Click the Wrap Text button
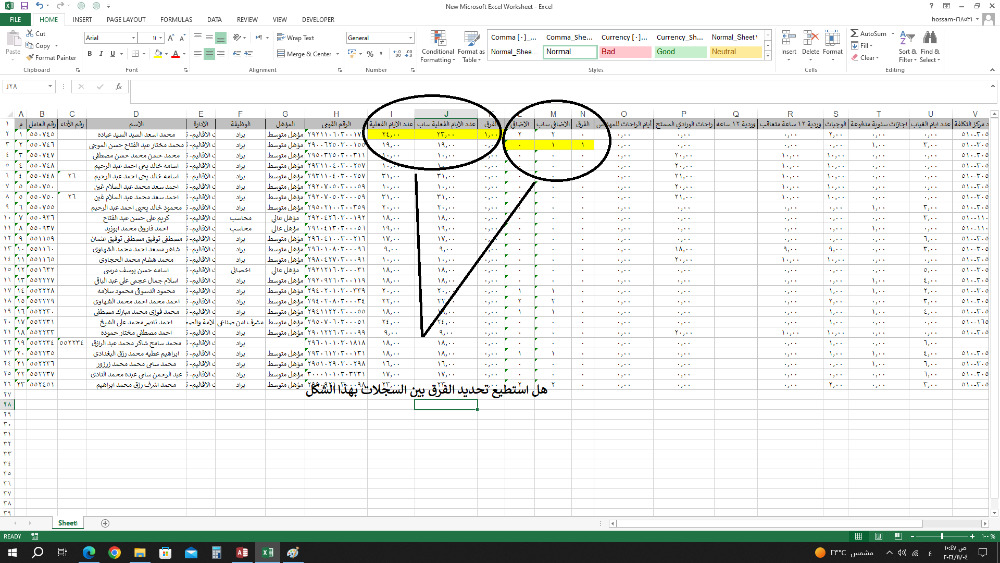This screenshot has height=563, width=1000. coord(296,37)
